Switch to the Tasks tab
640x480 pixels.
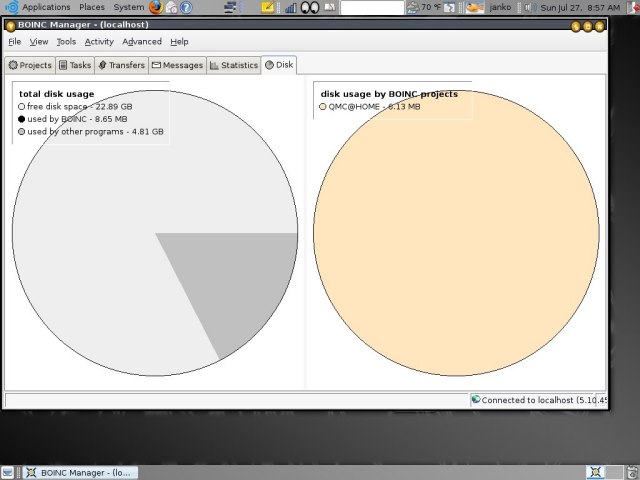(75, 65)
